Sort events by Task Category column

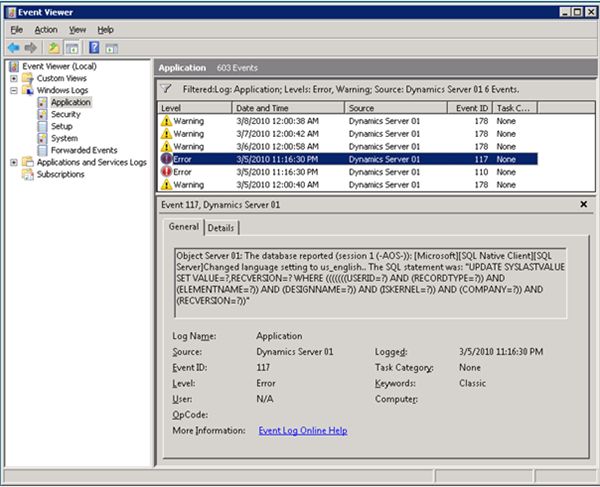515,108
